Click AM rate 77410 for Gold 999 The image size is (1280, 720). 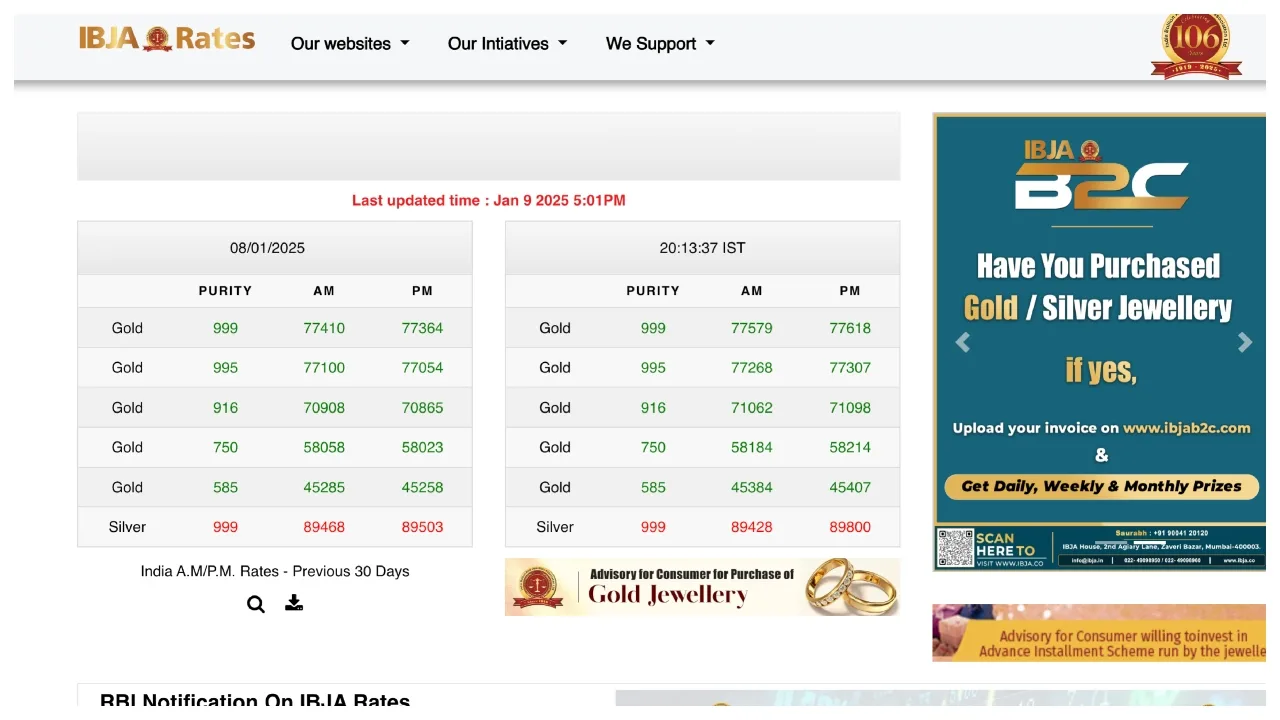coord(324,328)
